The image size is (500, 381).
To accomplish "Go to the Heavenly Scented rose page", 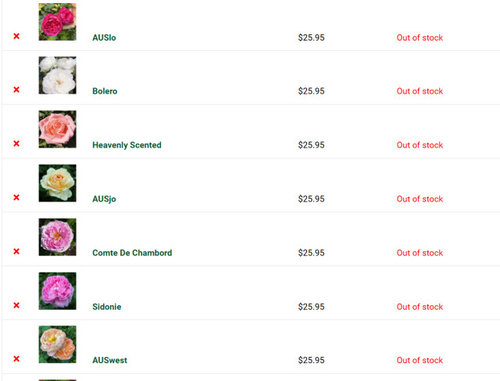I will tap(127, 145).
